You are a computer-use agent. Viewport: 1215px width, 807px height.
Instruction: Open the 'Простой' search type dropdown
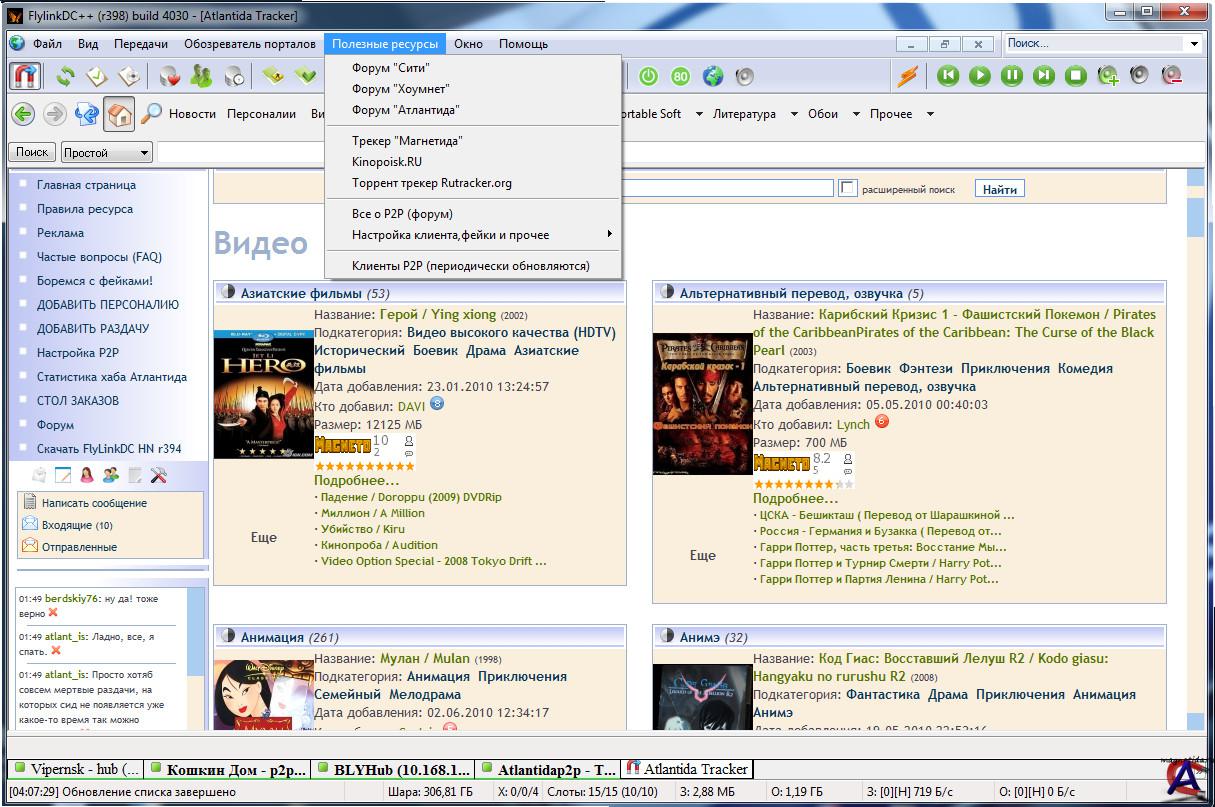coord(106,153)
